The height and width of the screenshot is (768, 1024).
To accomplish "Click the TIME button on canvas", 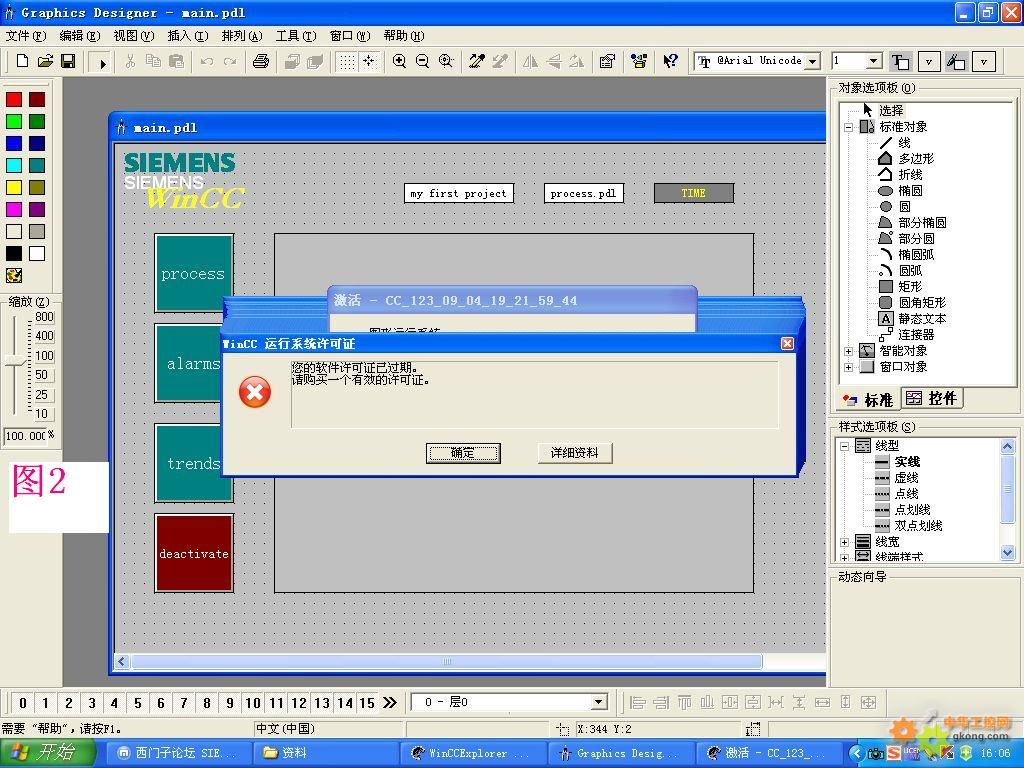I will [x=694, y=193].
